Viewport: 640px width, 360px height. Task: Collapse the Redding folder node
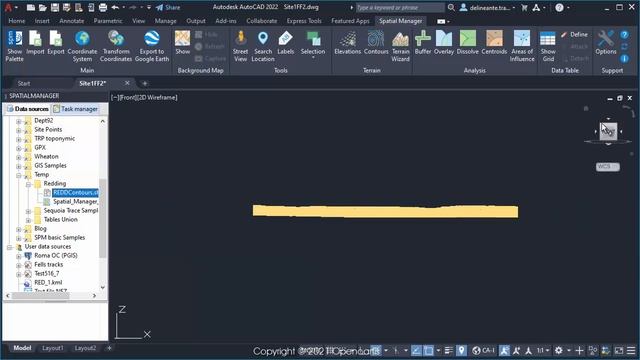click(x=28, y=184)
